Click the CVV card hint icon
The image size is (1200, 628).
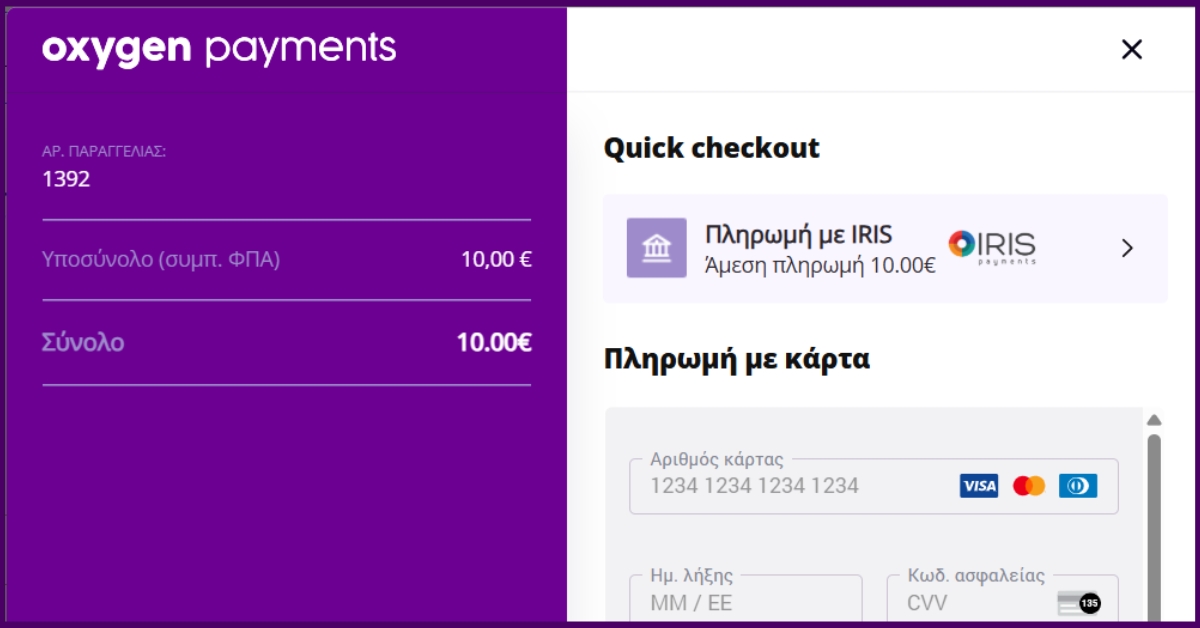pyautogui.click(x=1079, y=603)
